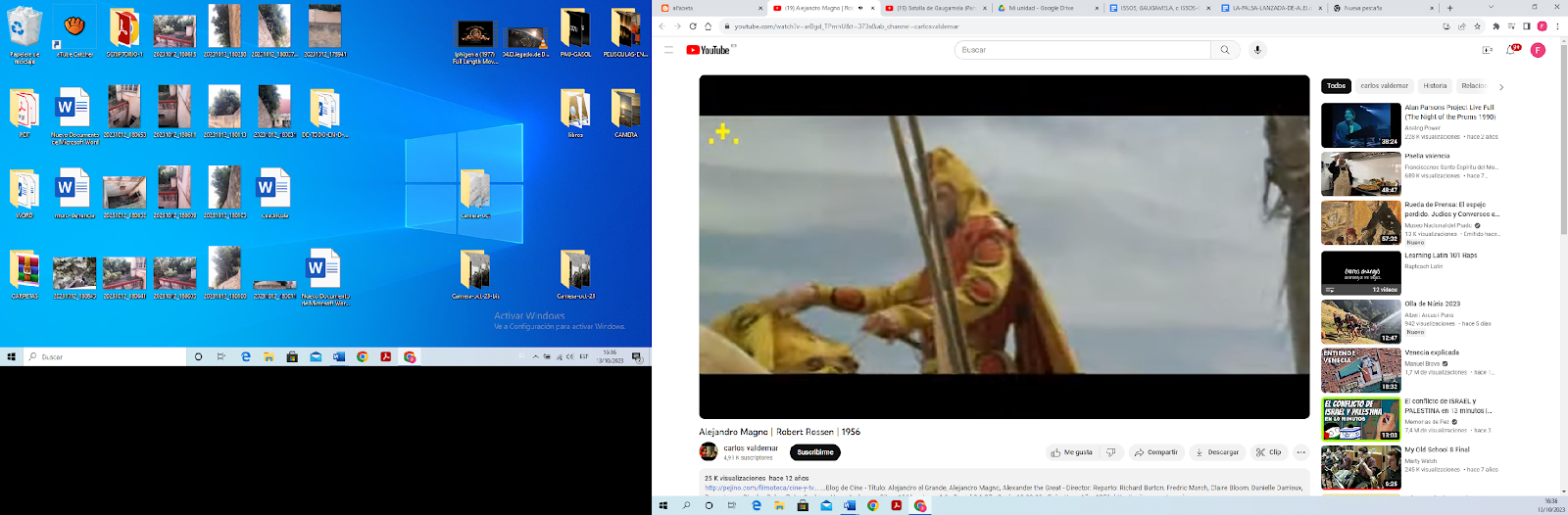Click Start button on the right taskbar
The height and width of the screenshot is (515, 1568).
click(663, 506)
